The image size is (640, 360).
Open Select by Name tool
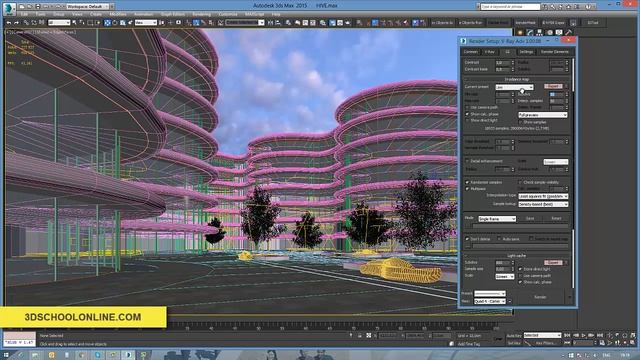82,22
